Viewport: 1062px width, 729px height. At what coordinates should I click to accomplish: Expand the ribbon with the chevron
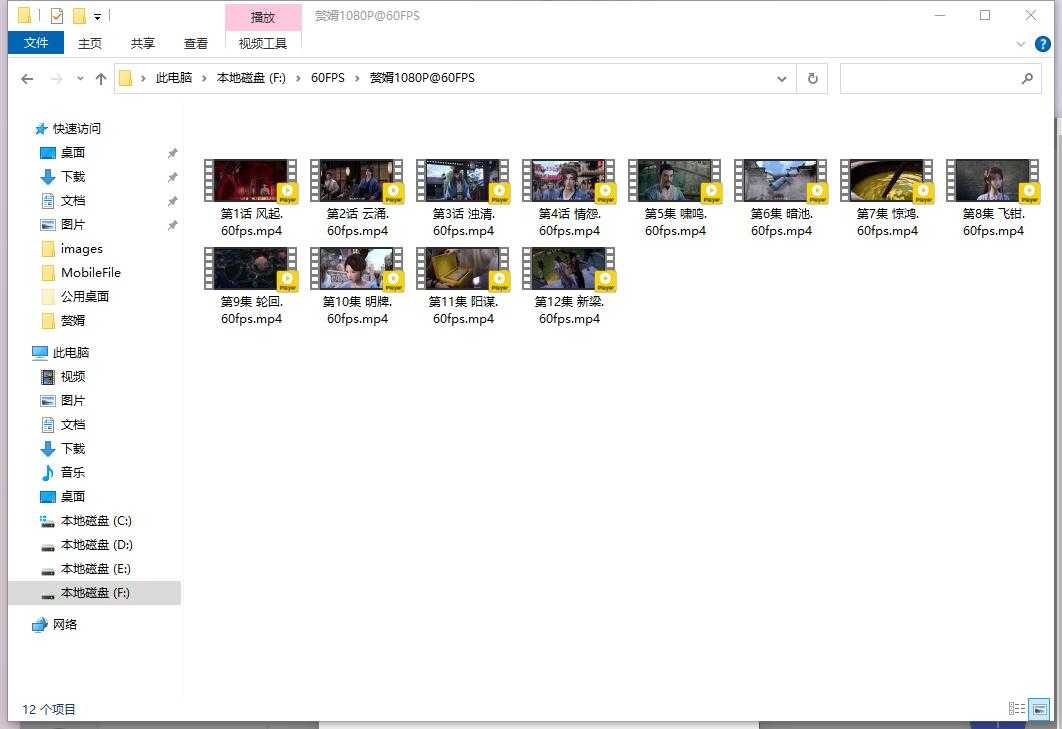[1021, 44]
